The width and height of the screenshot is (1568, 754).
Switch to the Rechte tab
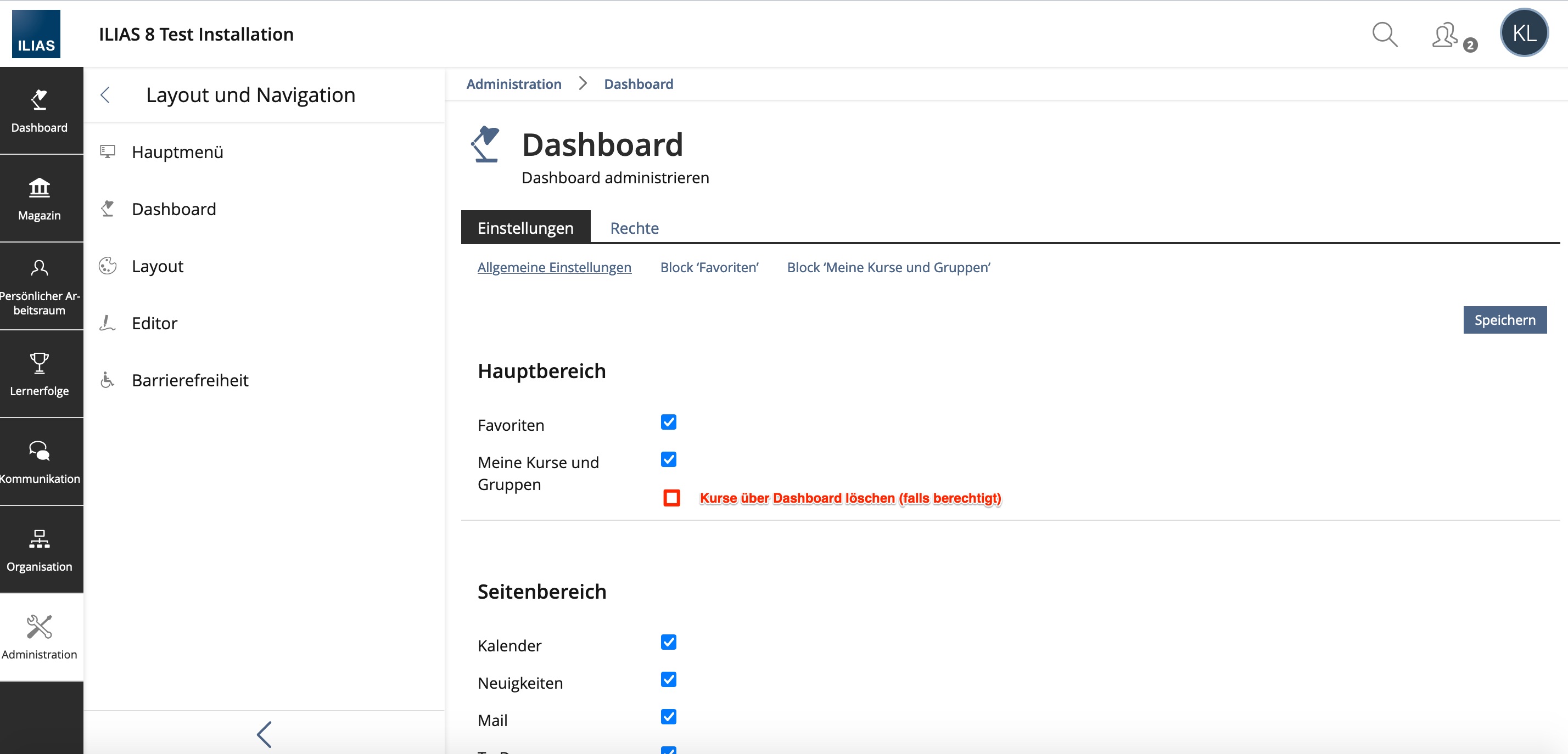tap(634, 228)
